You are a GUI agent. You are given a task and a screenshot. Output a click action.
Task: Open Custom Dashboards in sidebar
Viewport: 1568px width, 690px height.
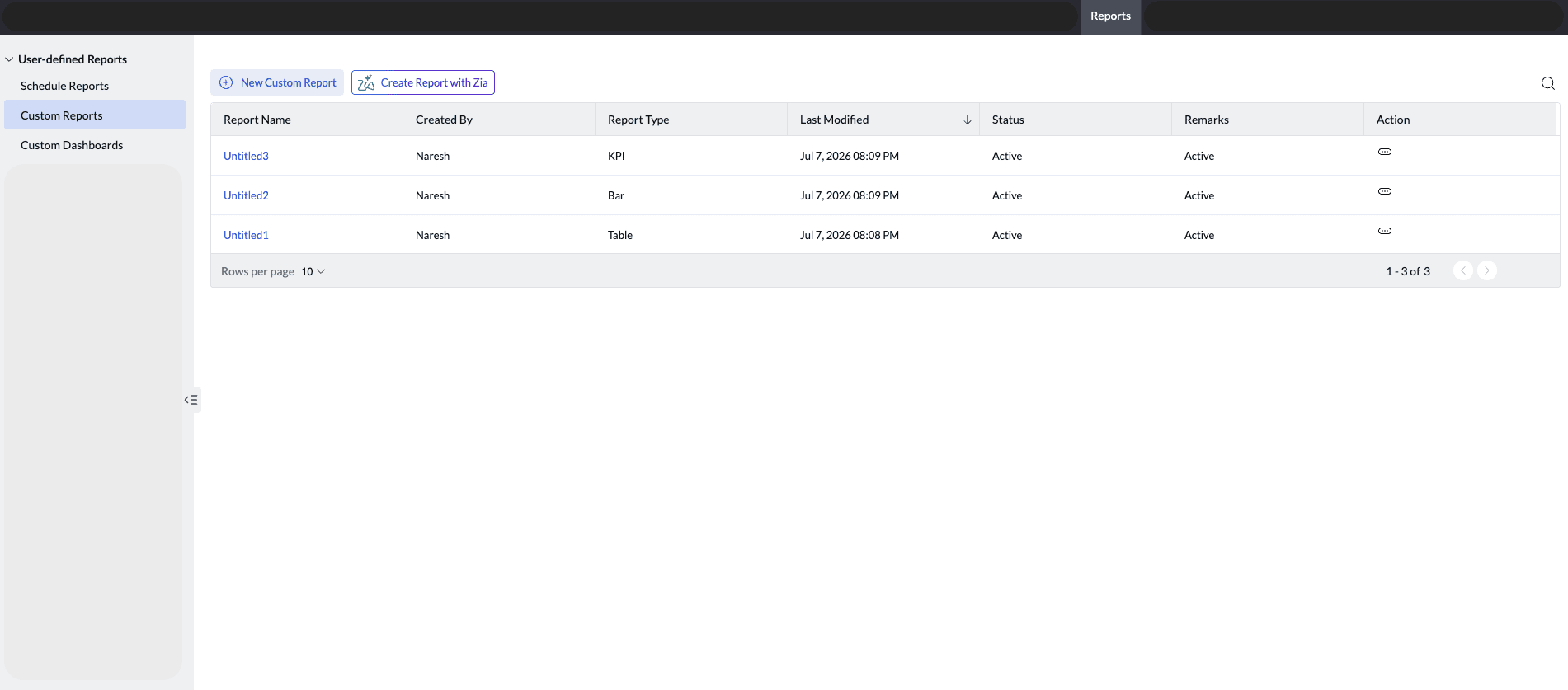coord(72,145)
